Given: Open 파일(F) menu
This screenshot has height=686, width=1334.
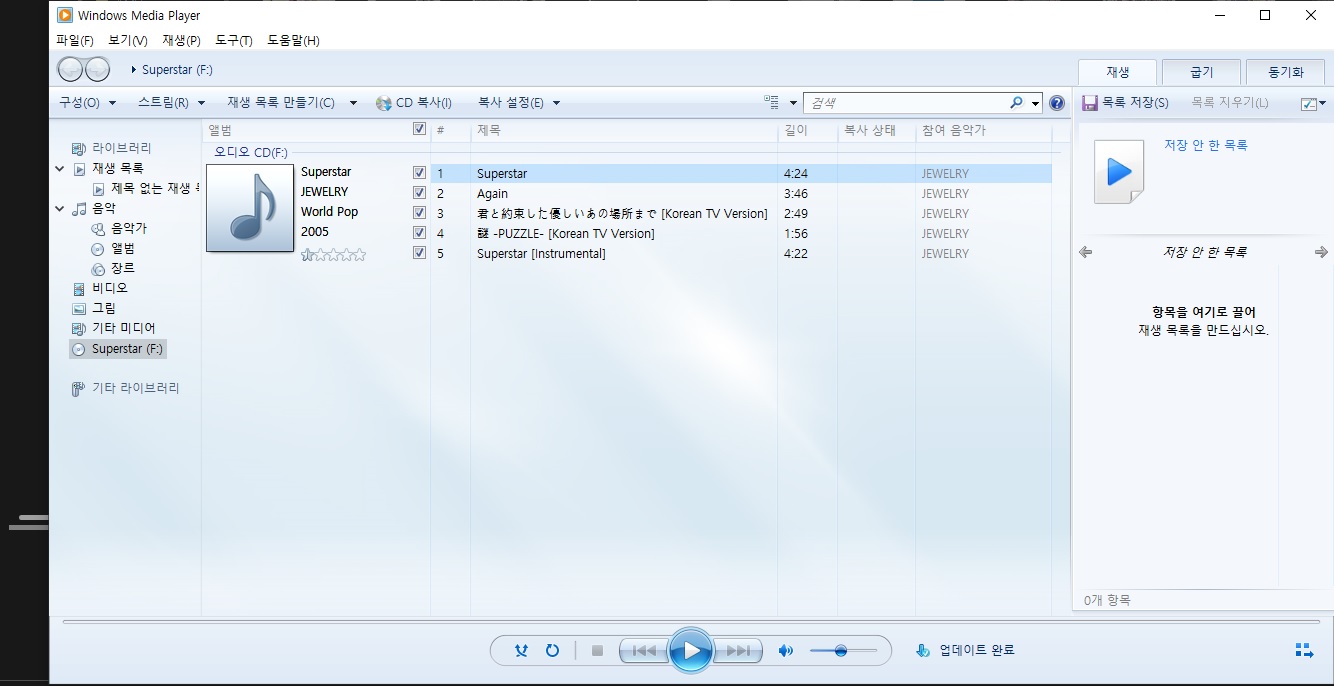Looking at the screenshot, I should [x=75, y=41].
